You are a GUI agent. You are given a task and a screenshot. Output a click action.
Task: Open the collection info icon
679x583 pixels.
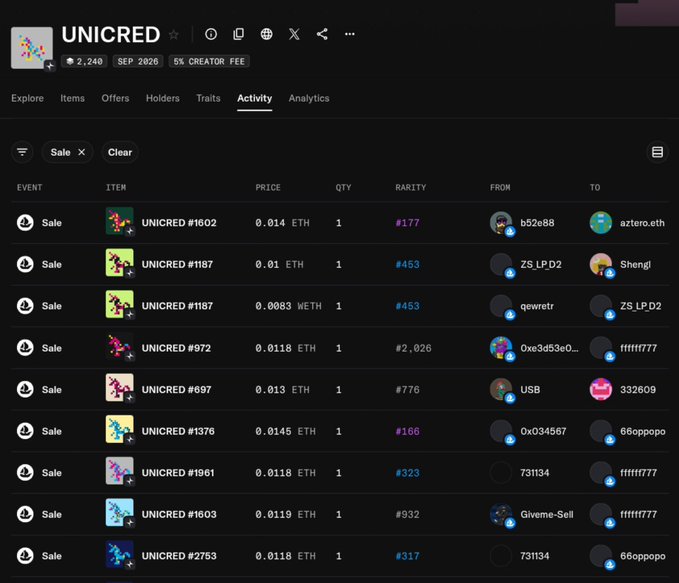tap(211, 34)
